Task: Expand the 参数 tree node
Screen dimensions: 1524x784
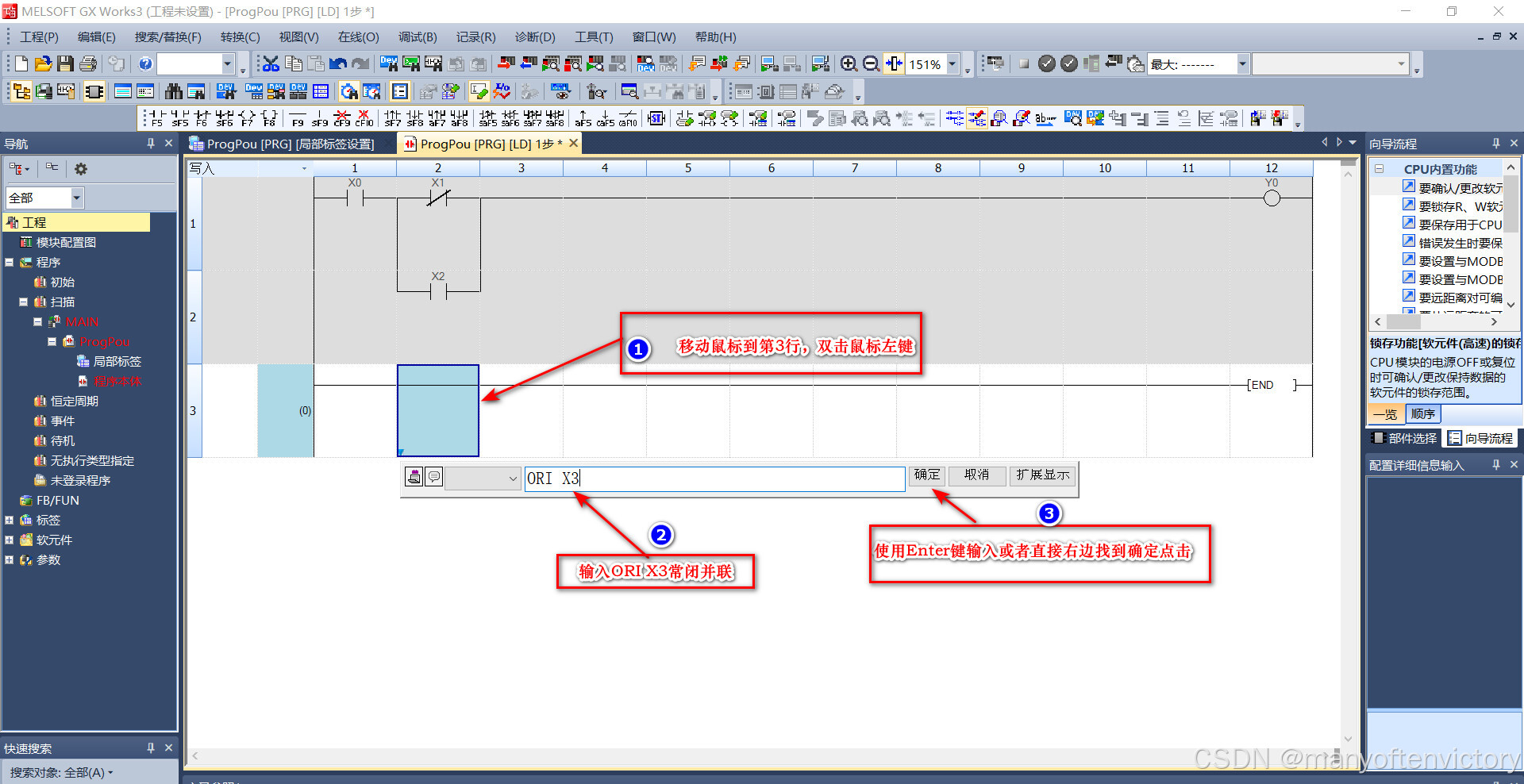Action: pyautogui.click(x=10, y=560)
